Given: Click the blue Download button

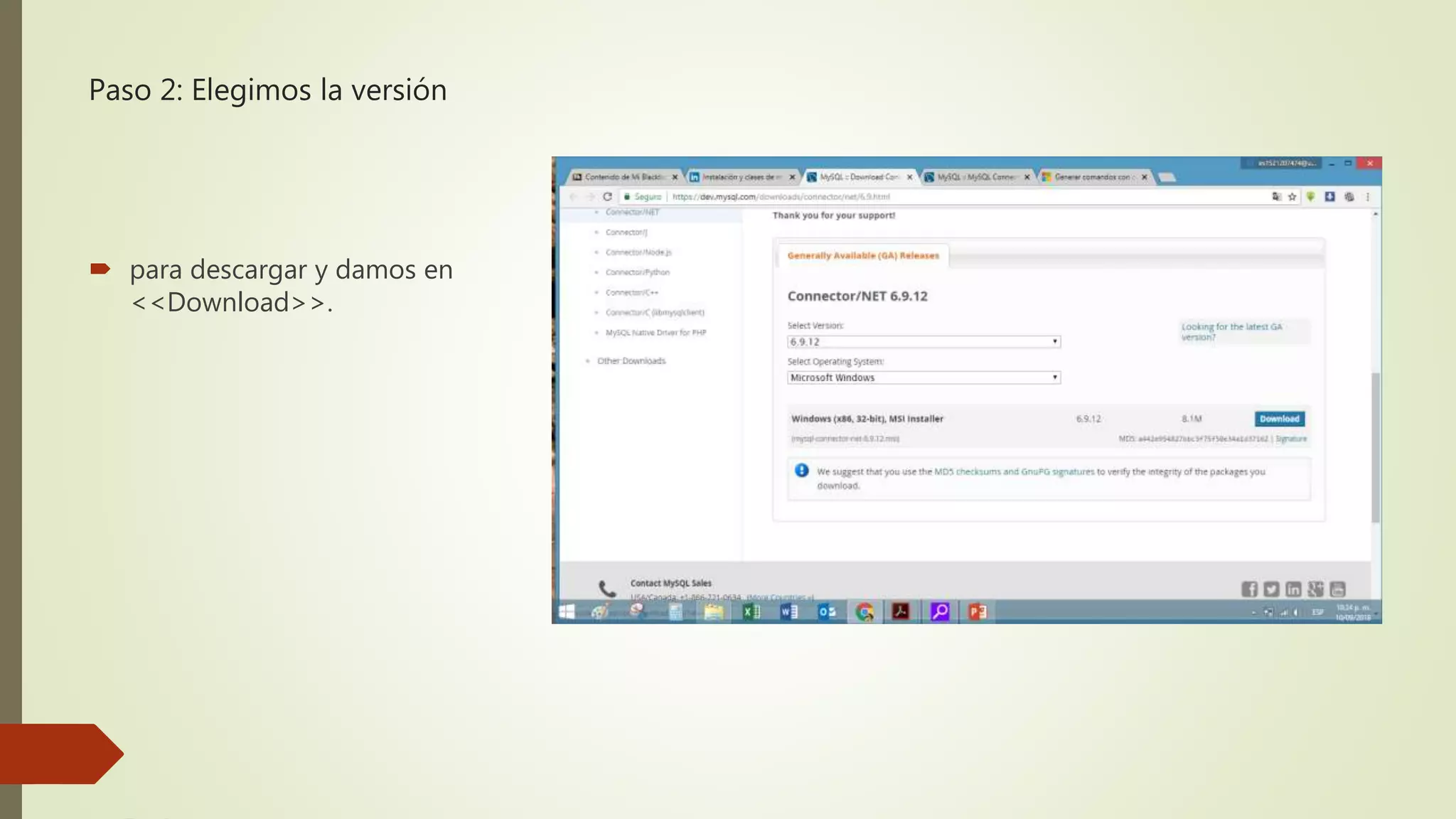Looking at the screenshot, I should tap(1279, 419).
